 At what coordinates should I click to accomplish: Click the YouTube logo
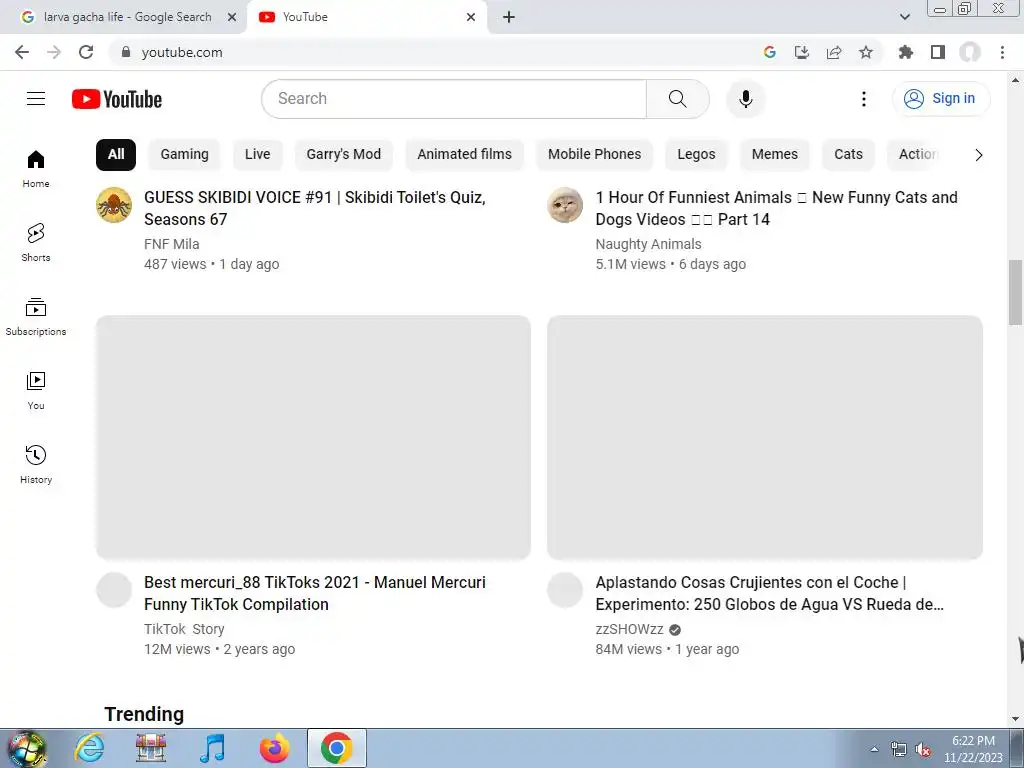coord(117,99)
